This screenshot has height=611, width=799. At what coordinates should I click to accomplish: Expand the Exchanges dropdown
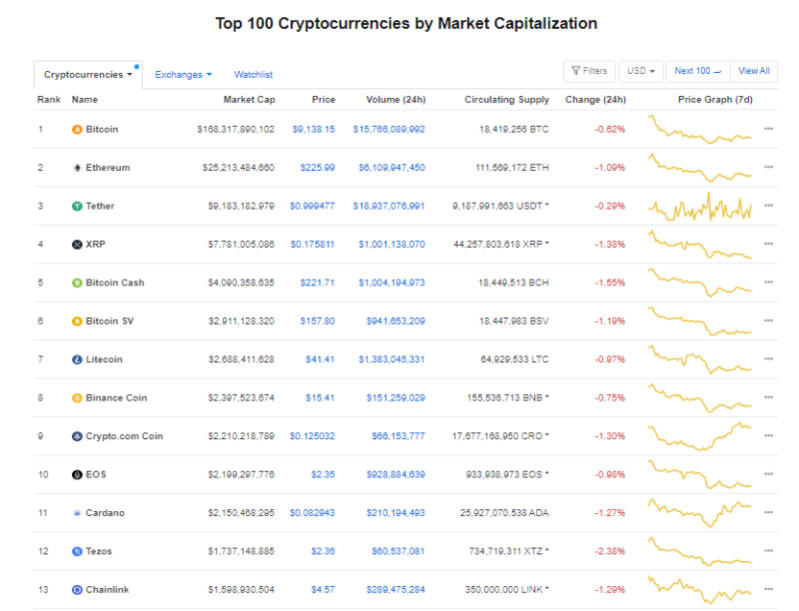(x=183, y=74)
